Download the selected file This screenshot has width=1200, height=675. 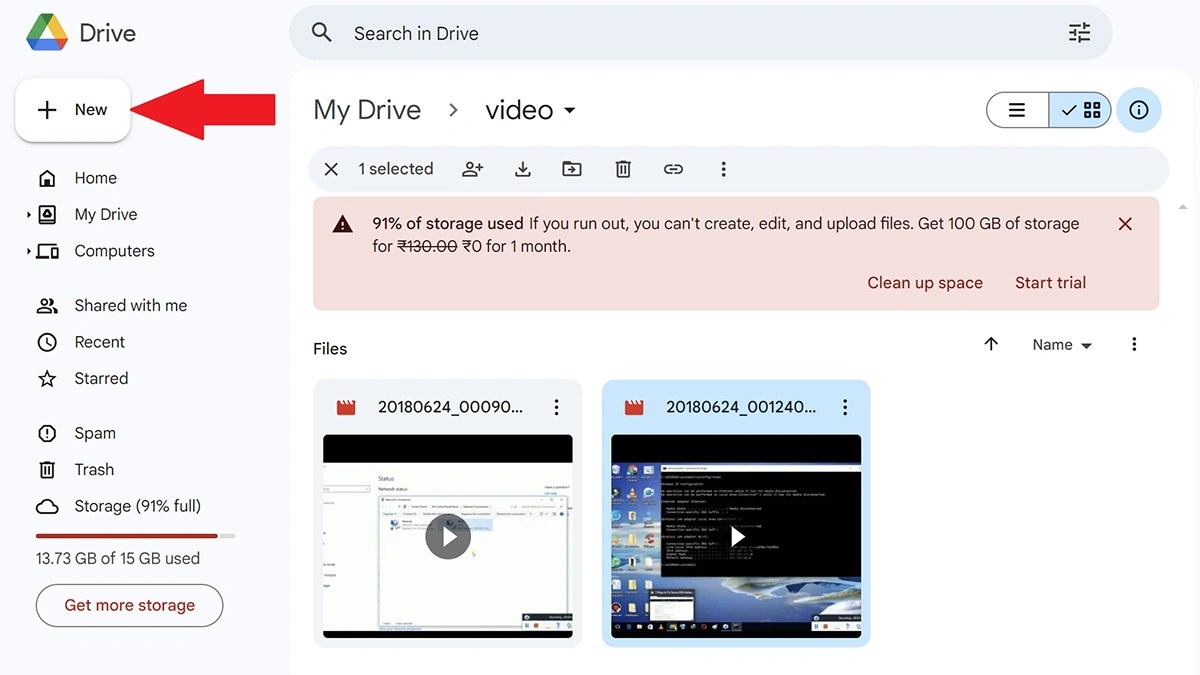(x=522, y=168)
